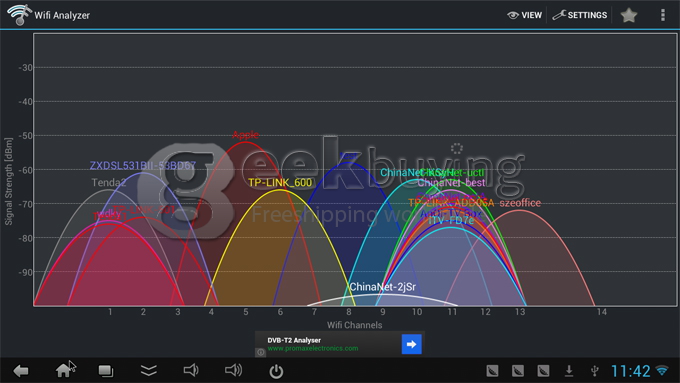Tap the third notification tray icon
This screenshot has width=680, height=383.
[x=543, y=371]
